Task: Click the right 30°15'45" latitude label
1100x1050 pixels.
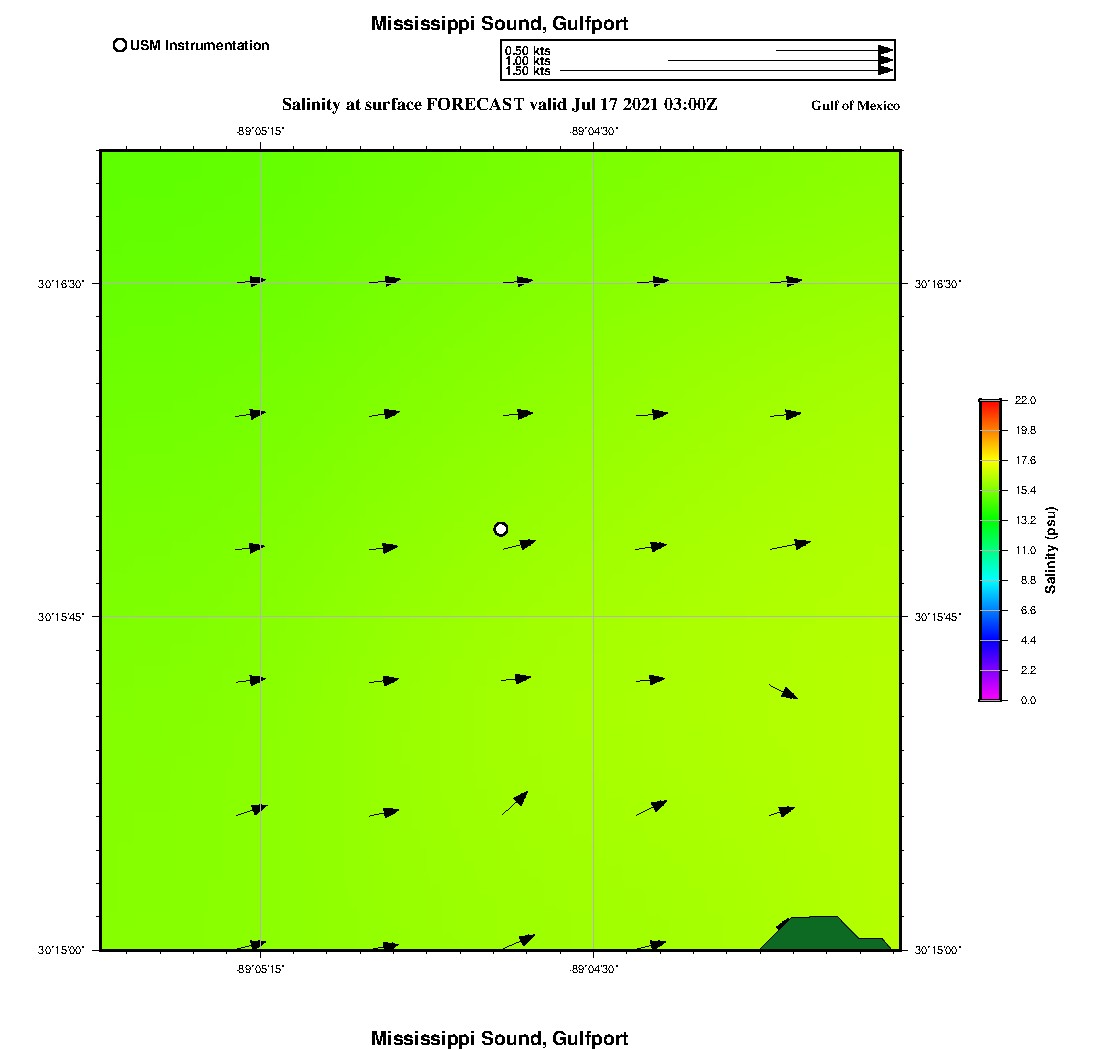Action: pos(937,617)
